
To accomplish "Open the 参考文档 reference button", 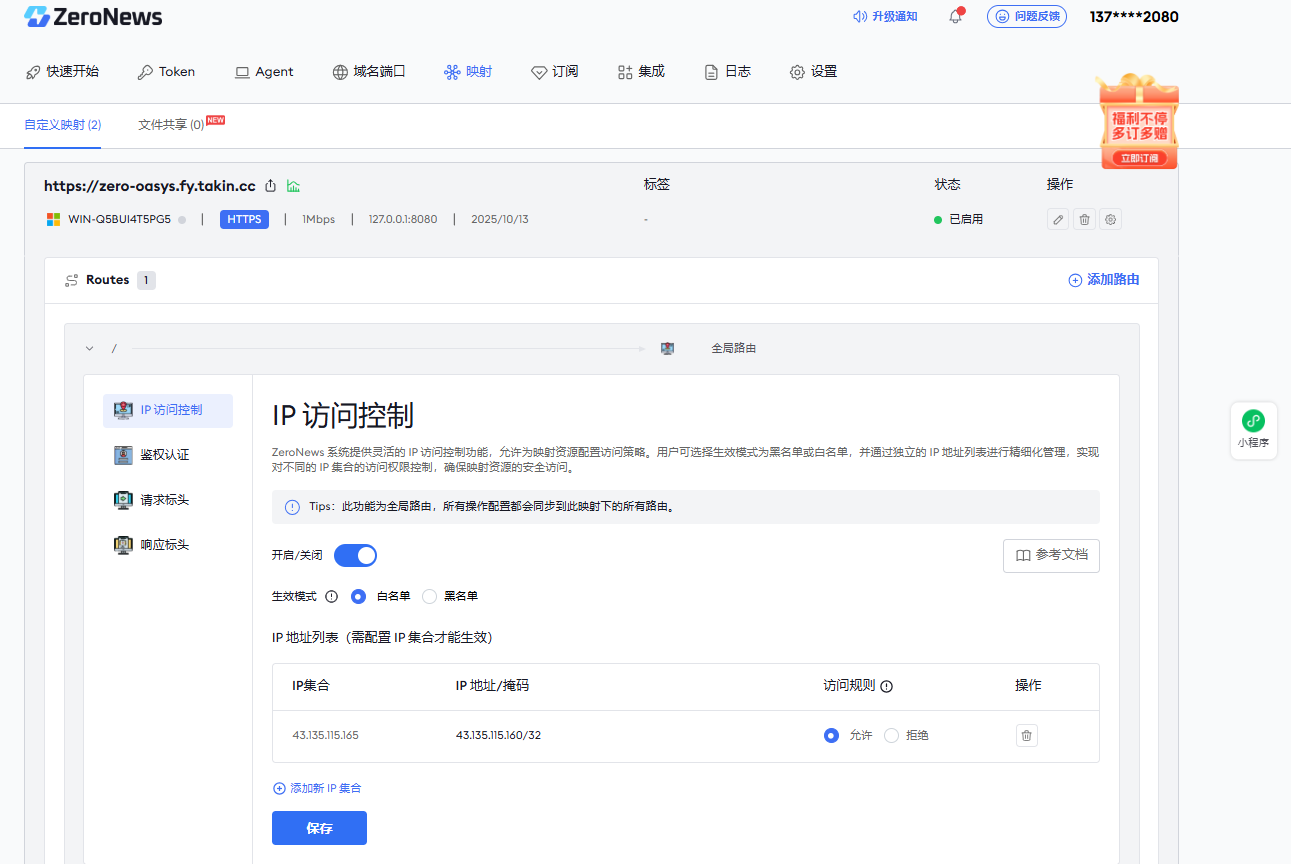I will coord(1051,555).
